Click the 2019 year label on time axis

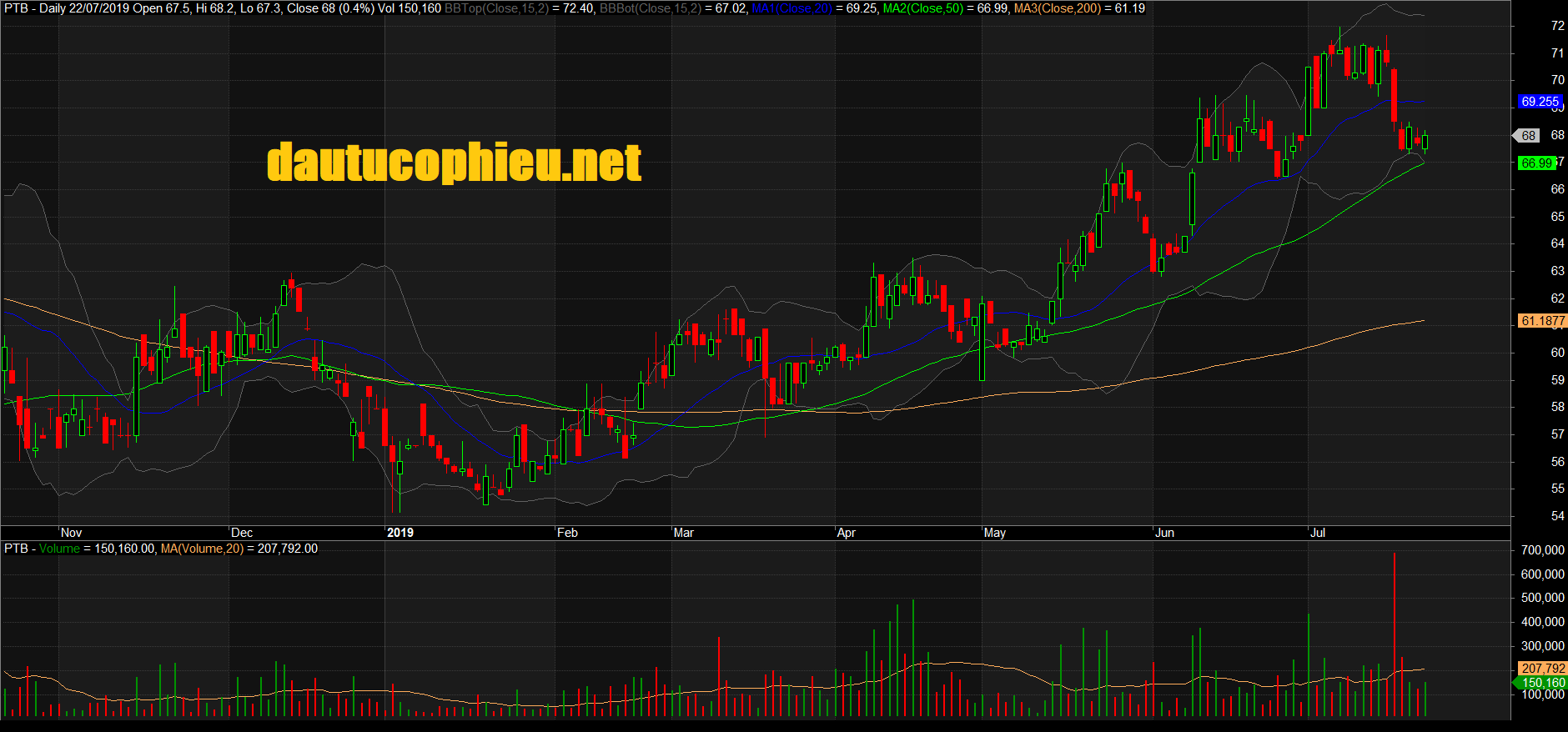[x=400, y=533]
